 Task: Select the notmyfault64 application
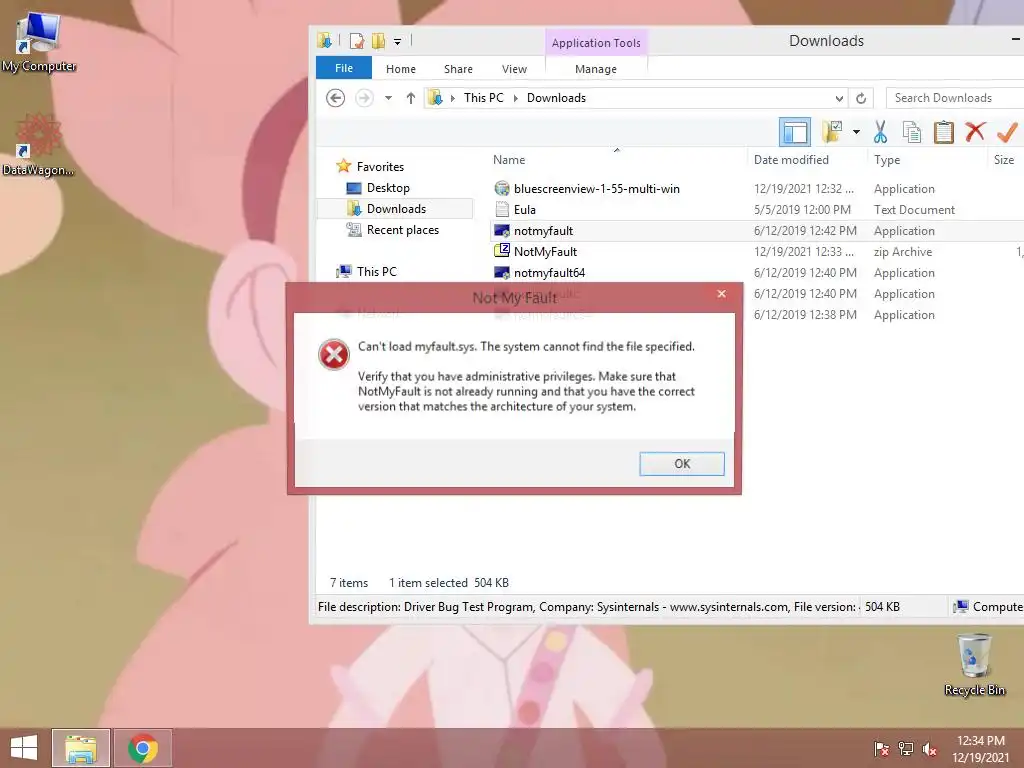point(549,272)
